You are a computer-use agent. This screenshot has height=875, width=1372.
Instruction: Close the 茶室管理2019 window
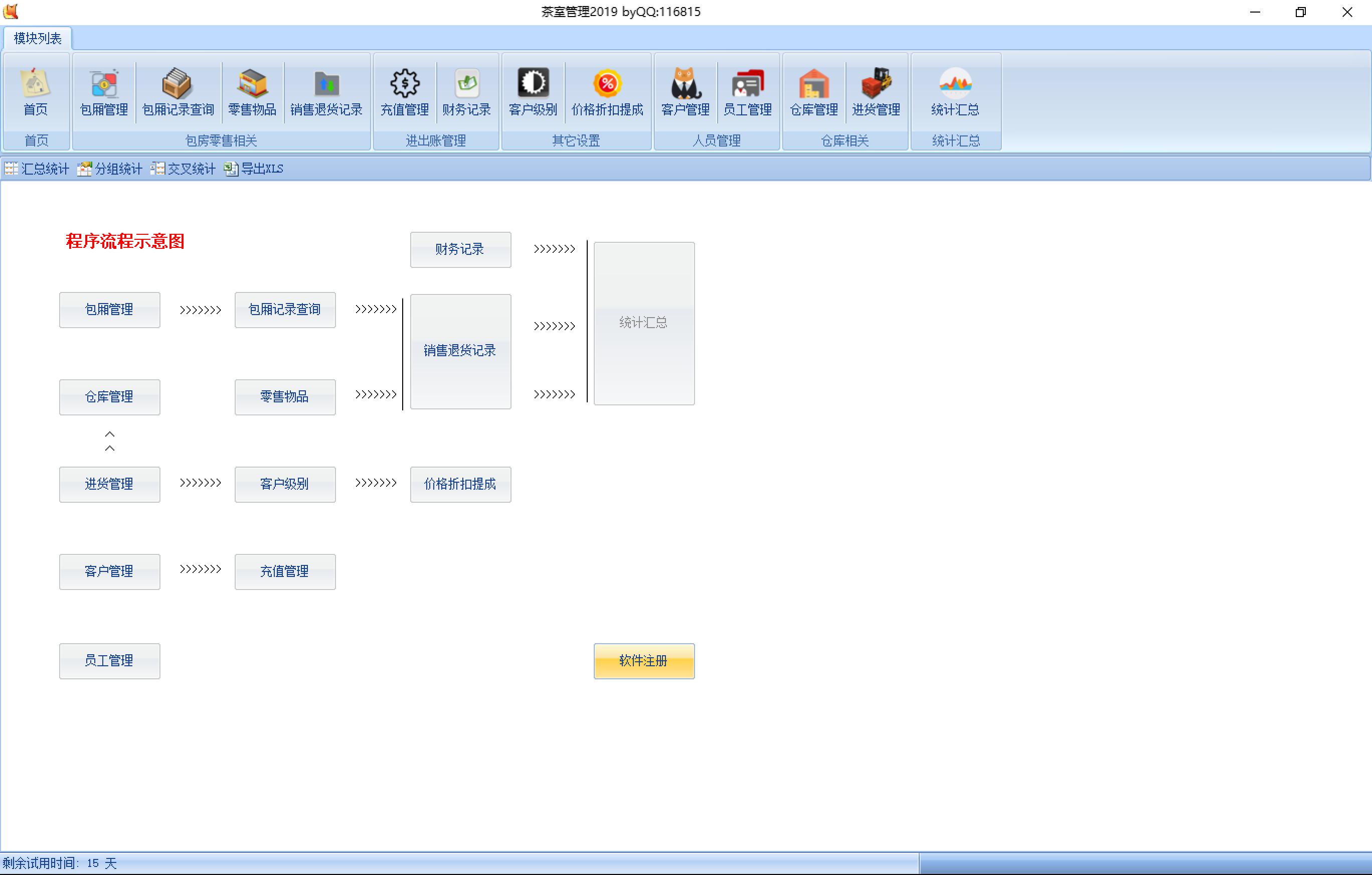tap(1347, 12)
